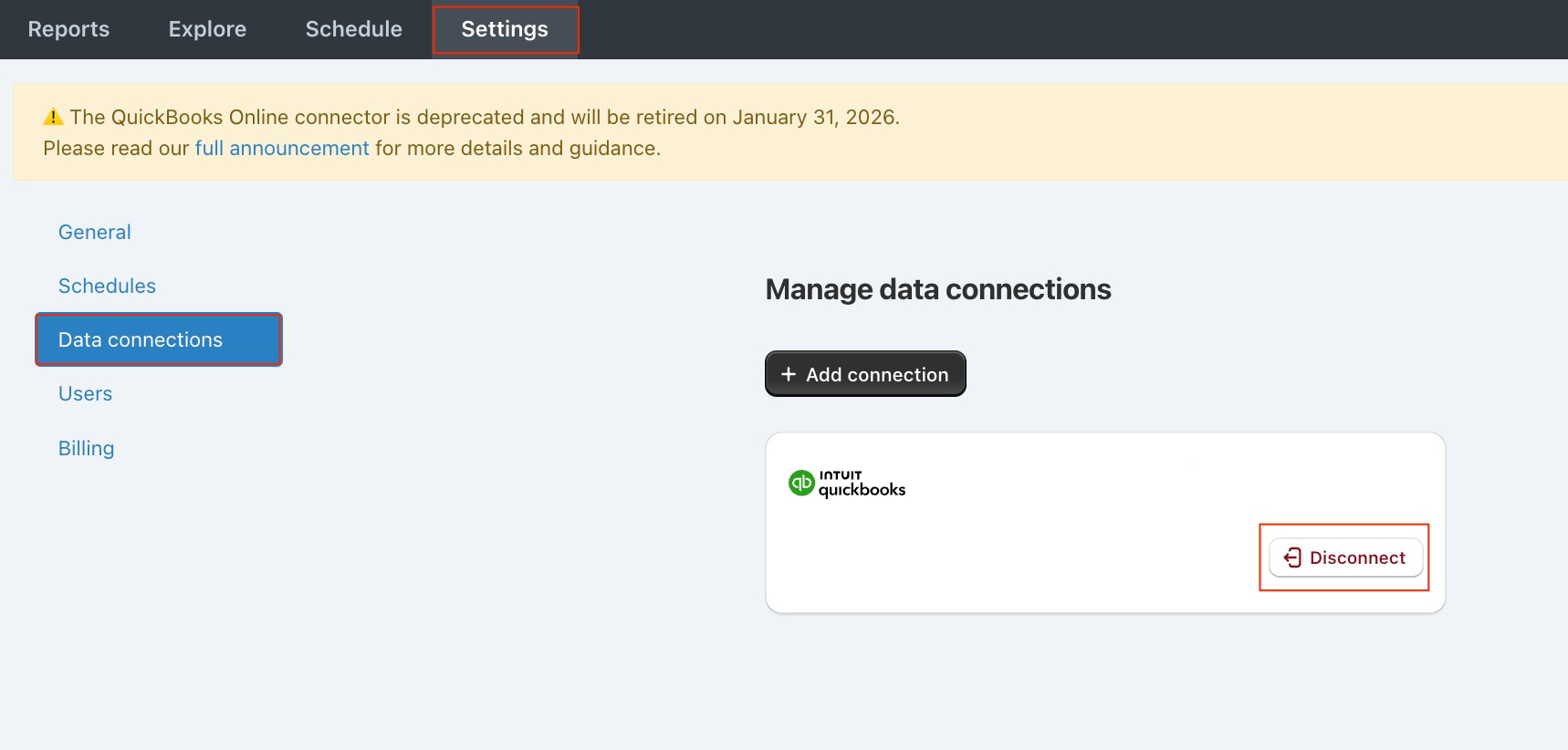Click the plus icon on Add connection

789,374
